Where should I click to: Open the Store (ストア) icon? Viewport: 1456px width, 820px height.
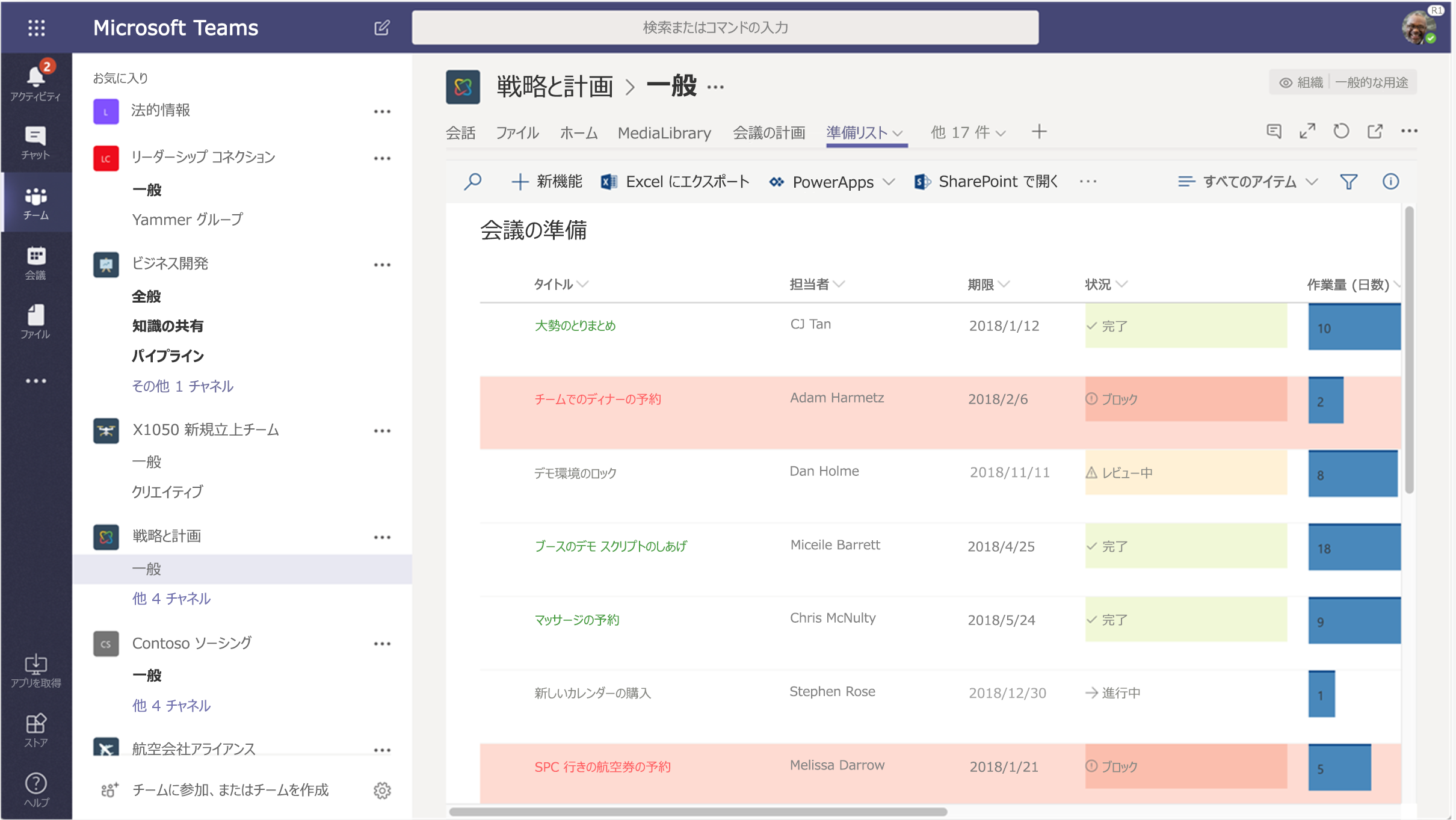pyautogui.click(x=35, y=730)
